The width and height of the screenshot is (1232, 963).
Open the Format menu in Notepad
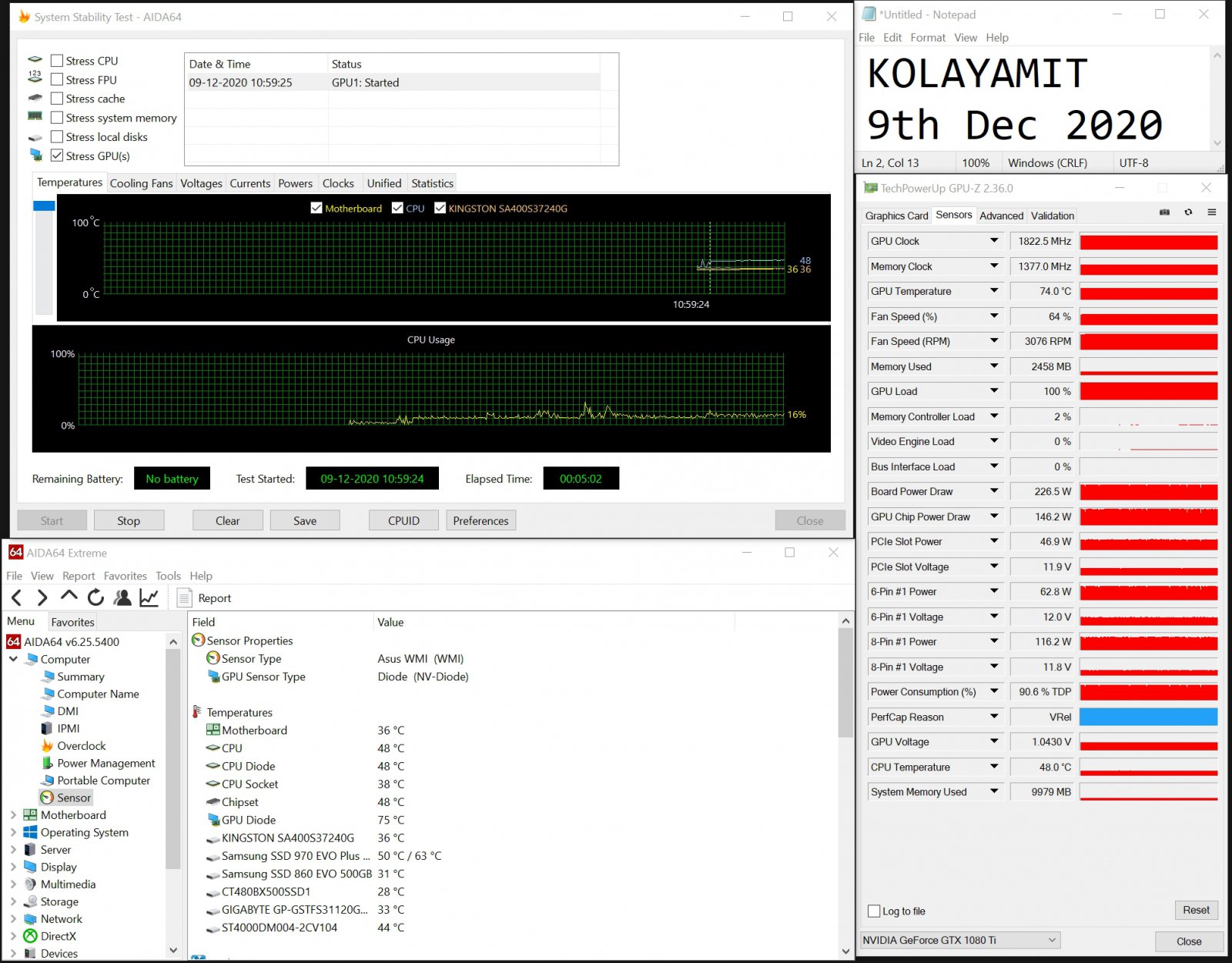(928, 38)
